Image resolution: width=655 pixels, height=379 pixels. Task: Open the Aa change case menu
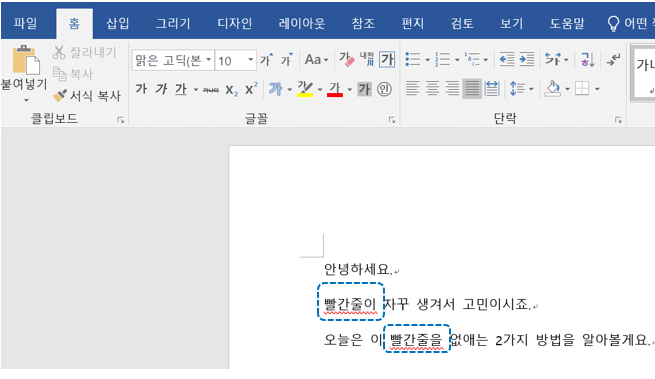pos(316,60)
